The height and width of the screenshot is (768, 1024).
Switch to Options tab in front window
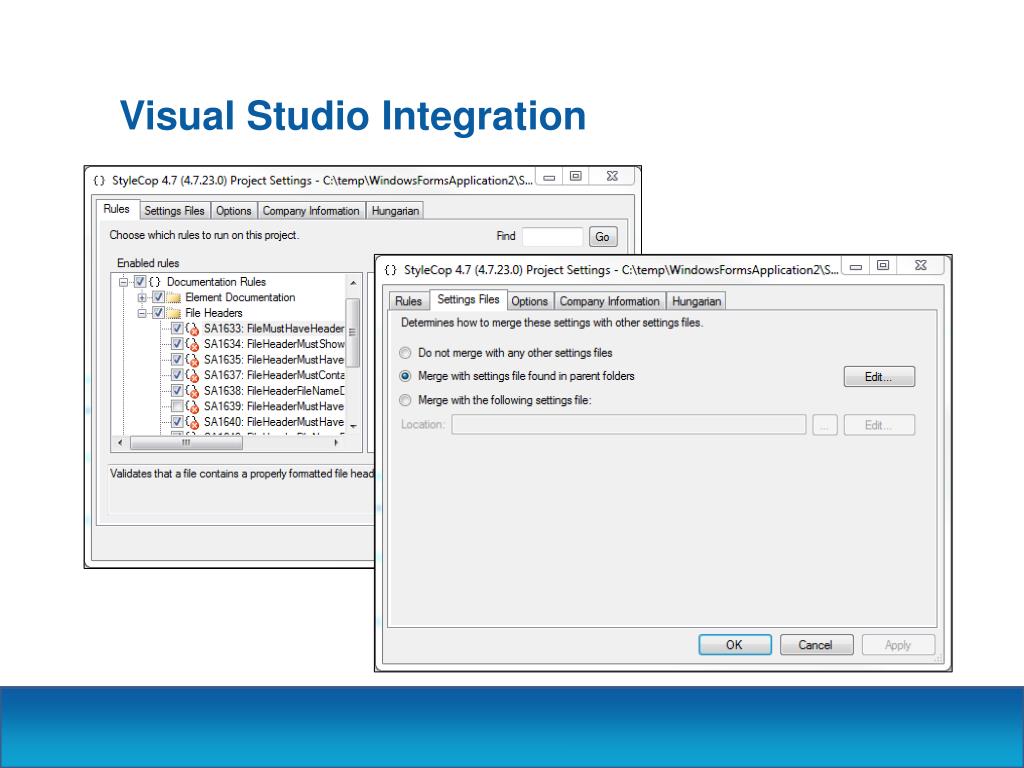coord(530,301)
